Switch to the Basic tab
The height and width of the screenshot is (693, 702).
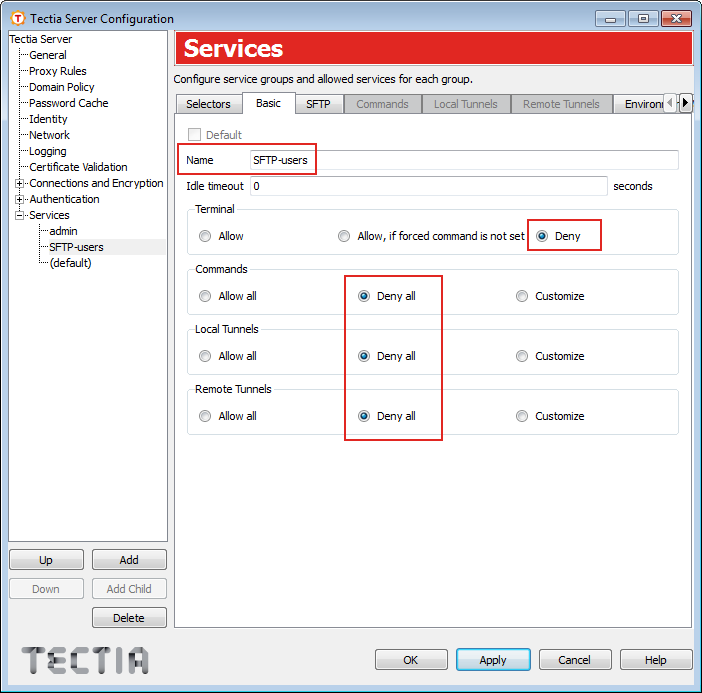click(269, 103)
